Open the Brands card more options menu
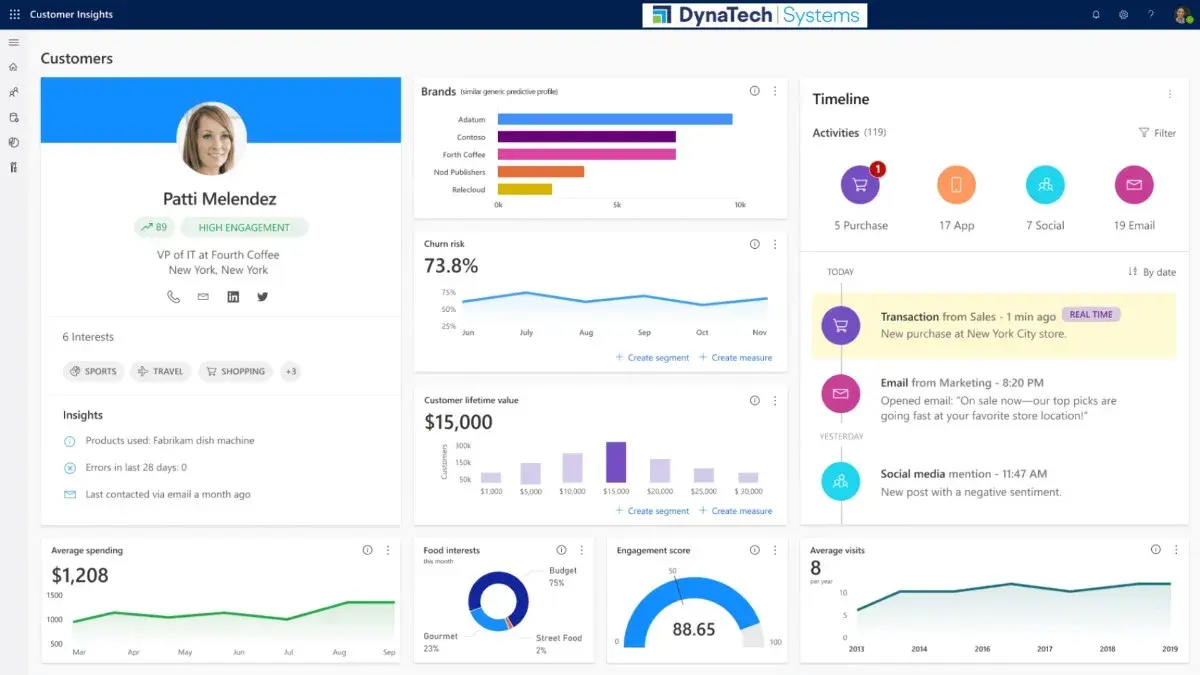The image size is (1200, 675). [775, 91]
